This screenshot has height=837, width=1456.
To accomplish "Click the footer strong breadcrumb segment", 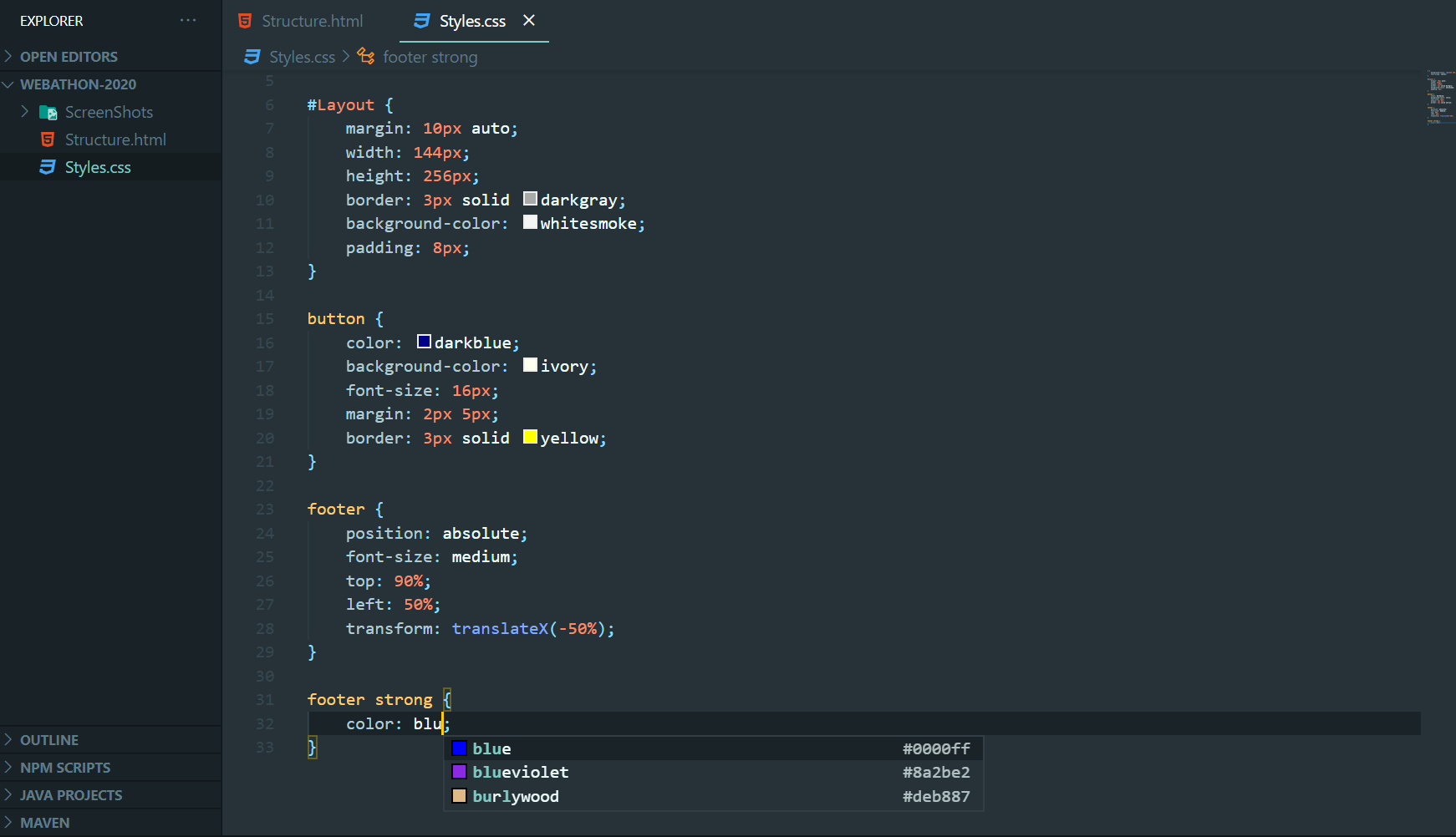I will tap(430, 57).
